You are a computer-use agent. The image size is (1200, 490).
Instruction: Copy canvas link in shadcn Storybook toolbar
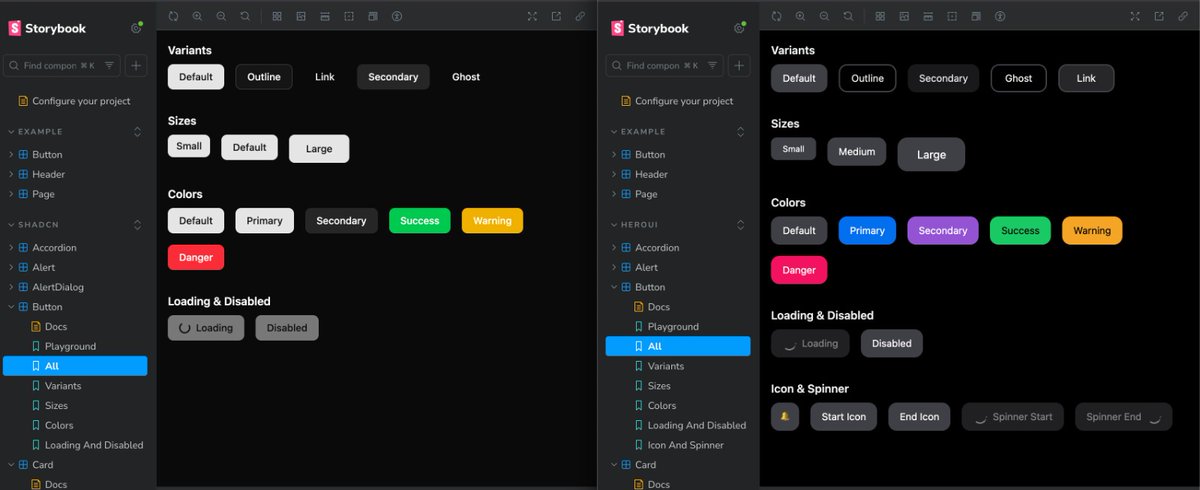click(x=580, y=16)
